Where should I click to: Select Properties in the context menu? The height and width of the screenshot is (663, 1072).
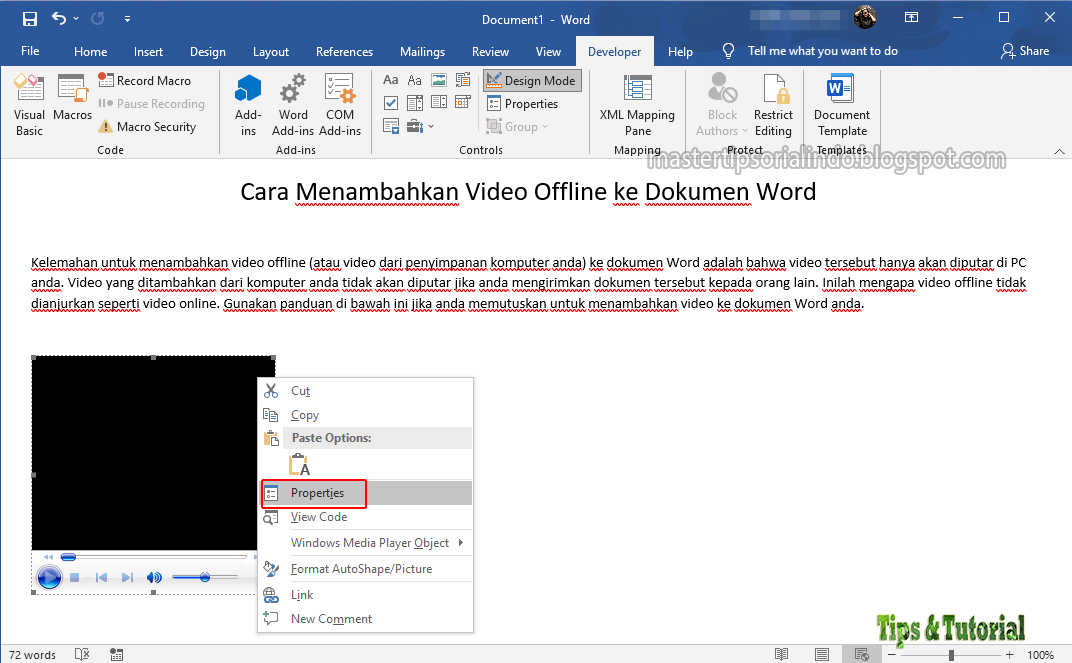366,493
